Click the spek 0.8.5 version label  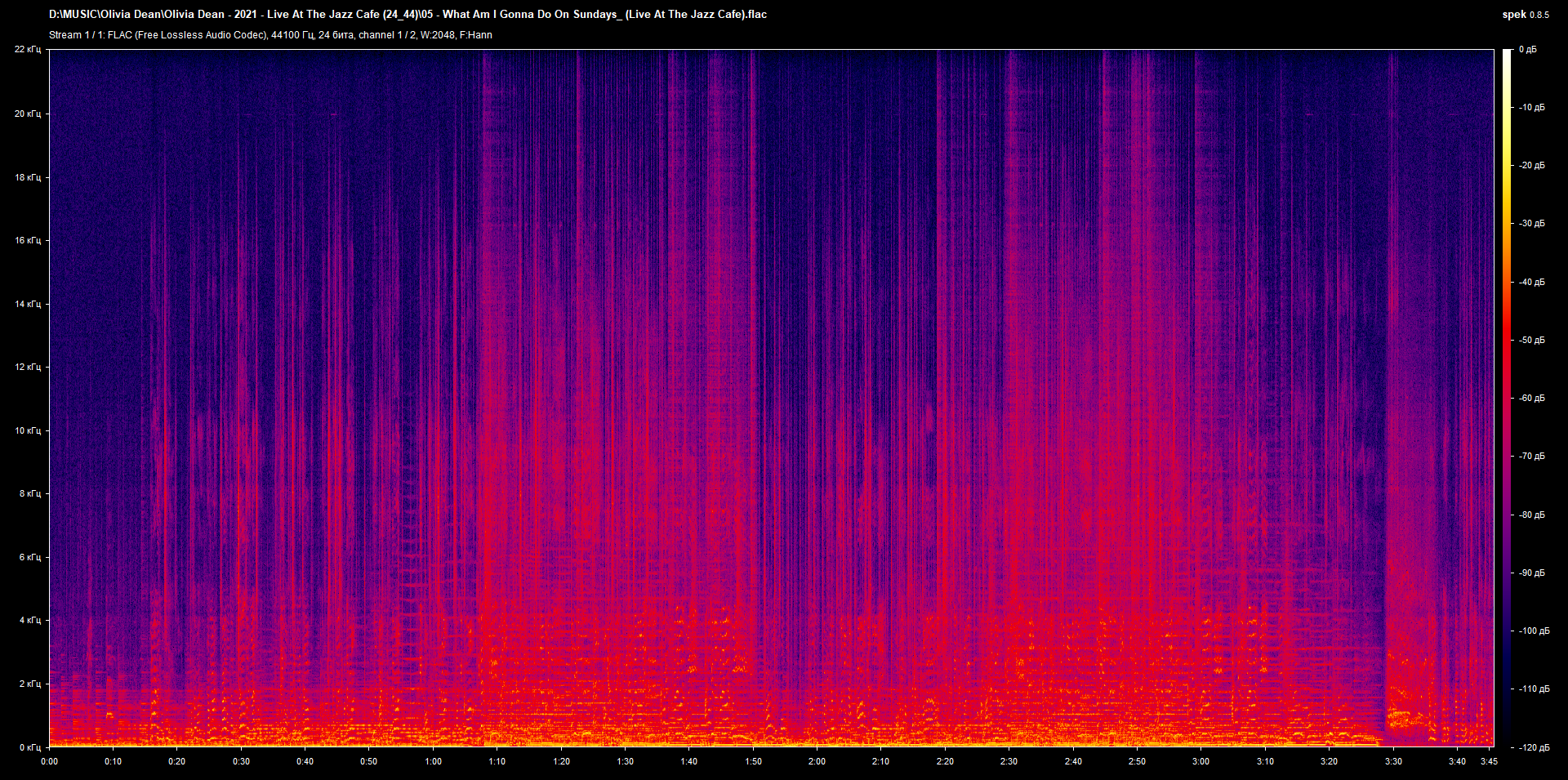coord(1526,14)
